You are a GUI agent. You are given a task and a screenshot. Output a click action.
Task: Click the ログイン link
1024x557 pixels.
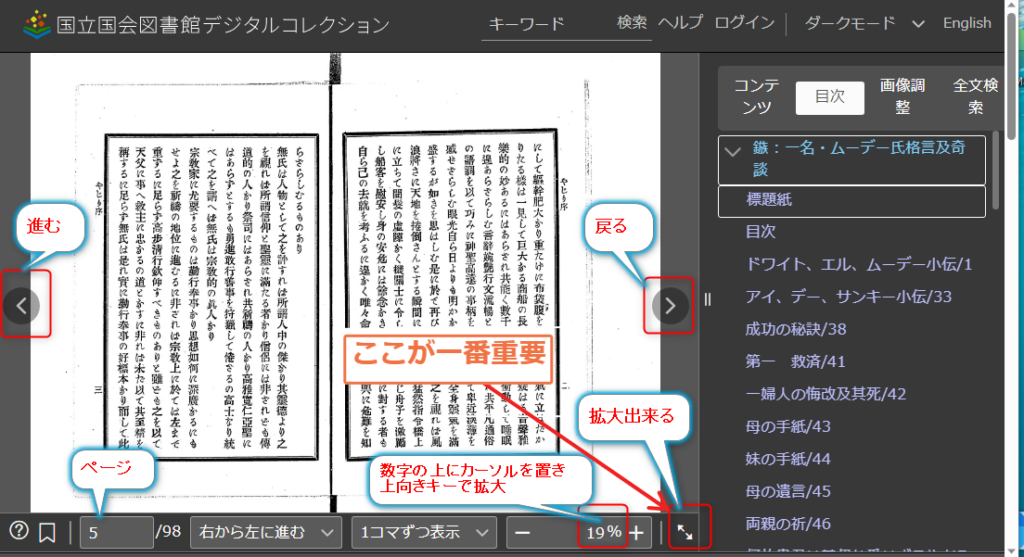click(x=745, y=23)
